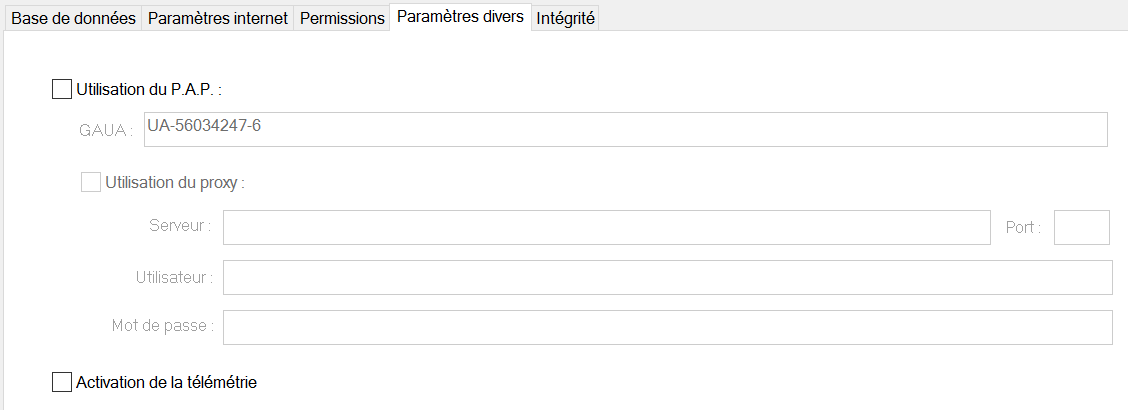
Task: Check the Activation de la télémétrie box
Action: [x=62, y=381]
